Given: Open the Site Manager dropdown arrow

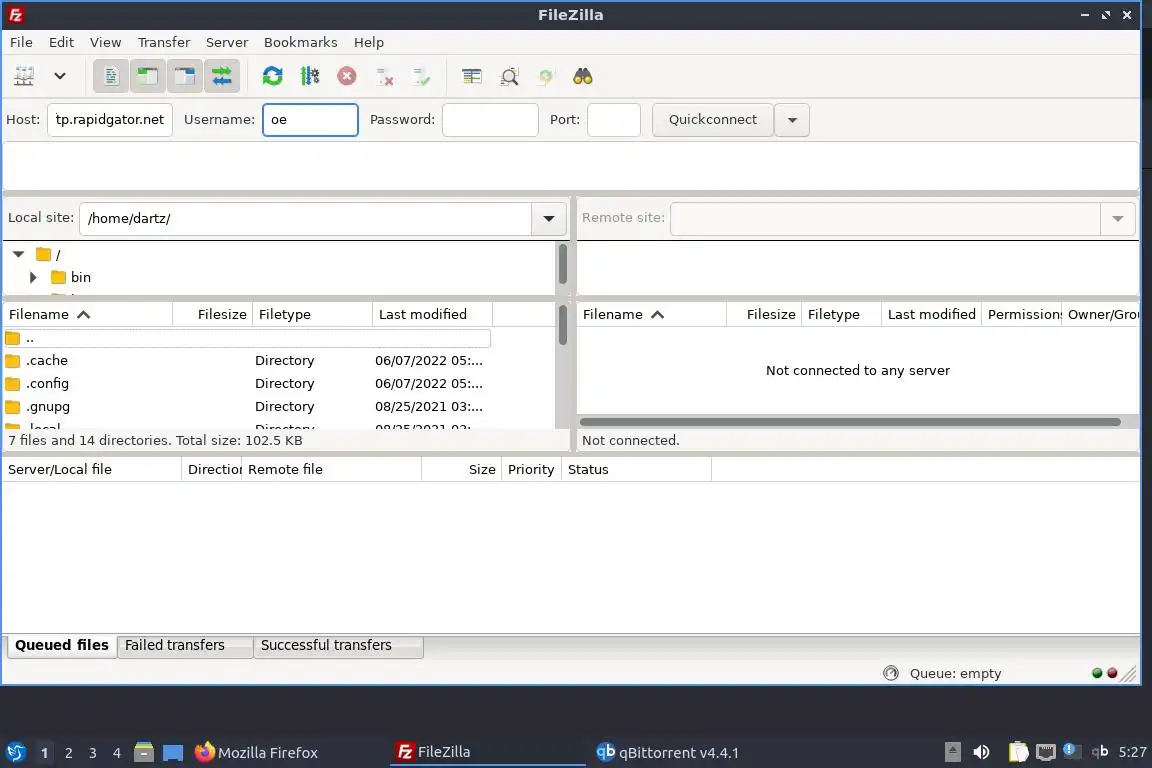Looking at the screenshot, I should [x=60, y=76].
